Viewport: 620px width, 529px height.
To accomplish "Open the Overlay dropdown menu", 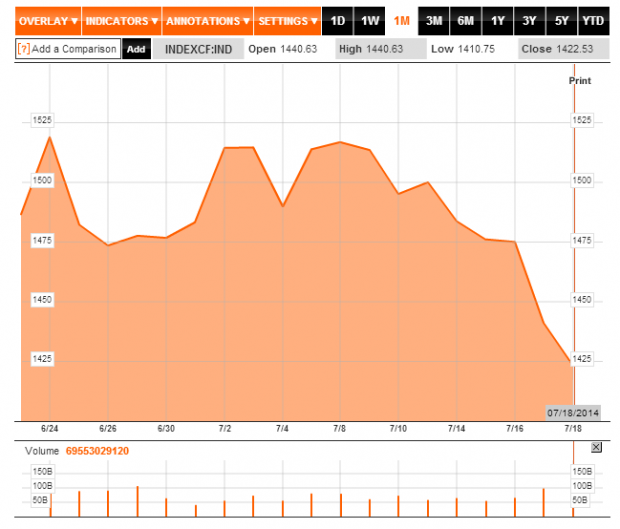I will [x=48, y=20].
